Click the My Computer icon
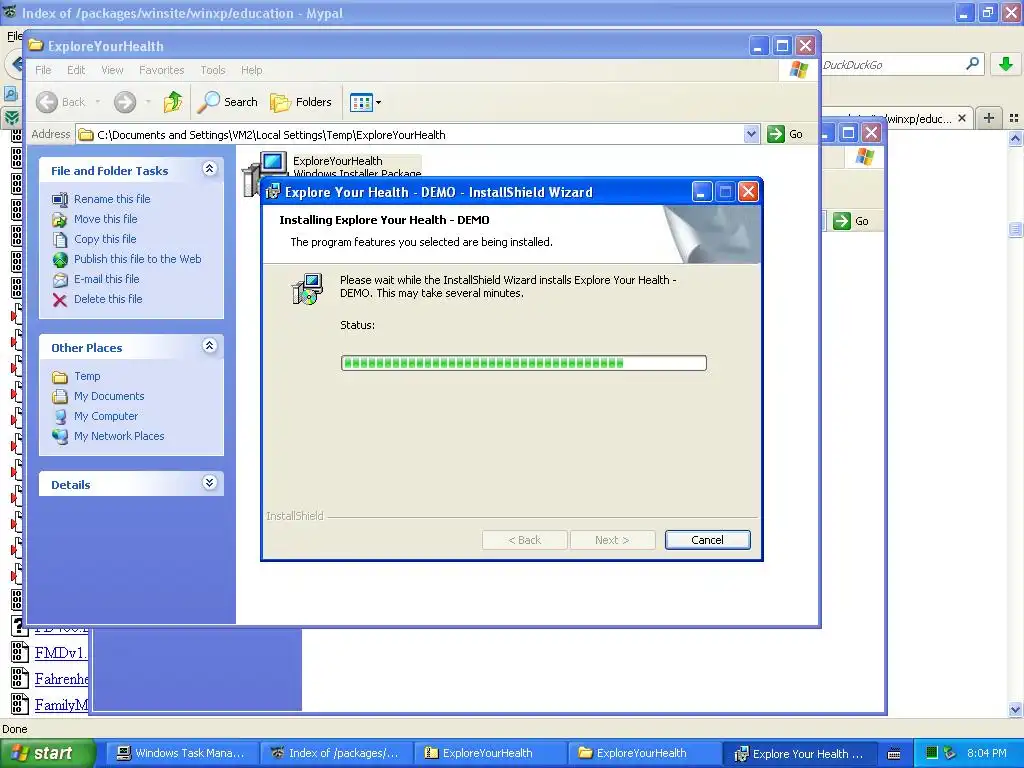This screenshot has height=768, width=1024. click(60, 417)
